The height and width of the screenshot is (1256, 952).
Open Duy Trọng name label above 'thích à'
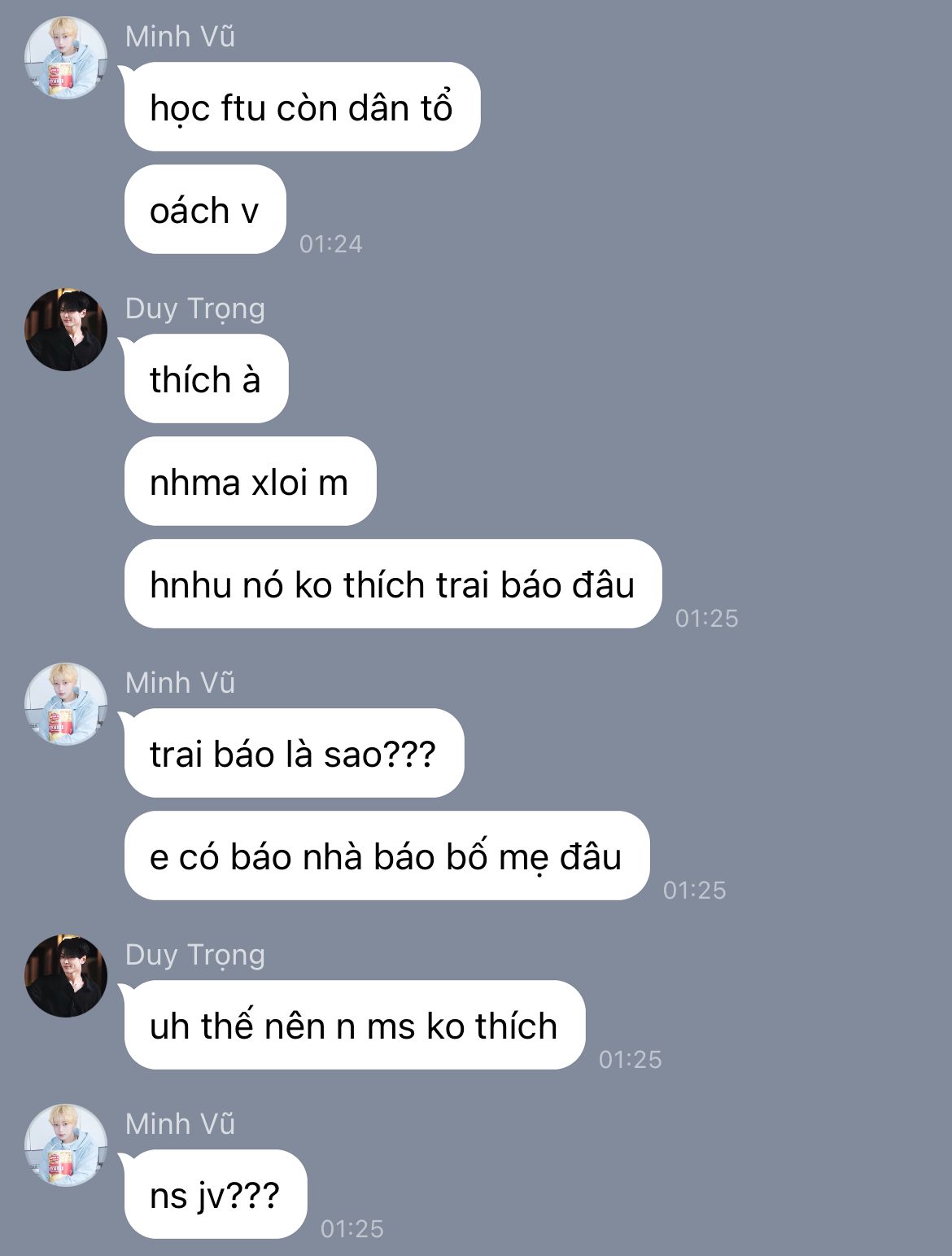[195, 309]
